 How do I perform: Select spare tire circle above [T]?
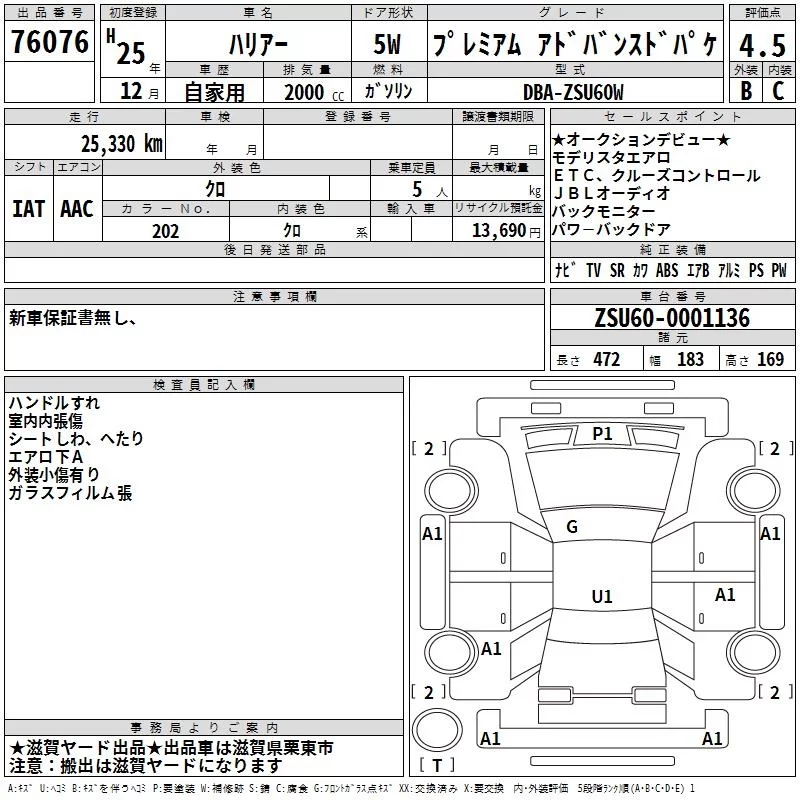437,730
